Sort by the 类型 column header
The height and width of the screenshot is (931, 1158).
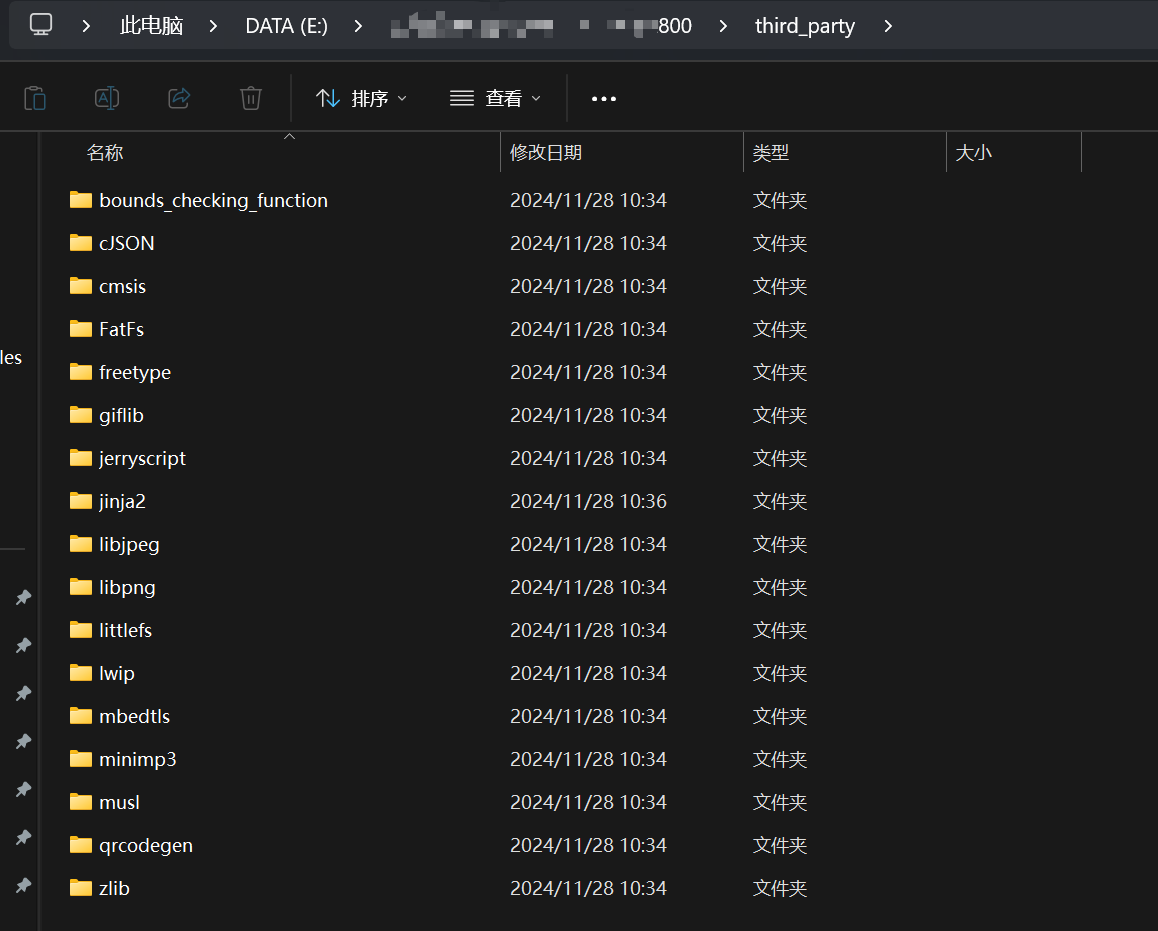coord(770,153)
